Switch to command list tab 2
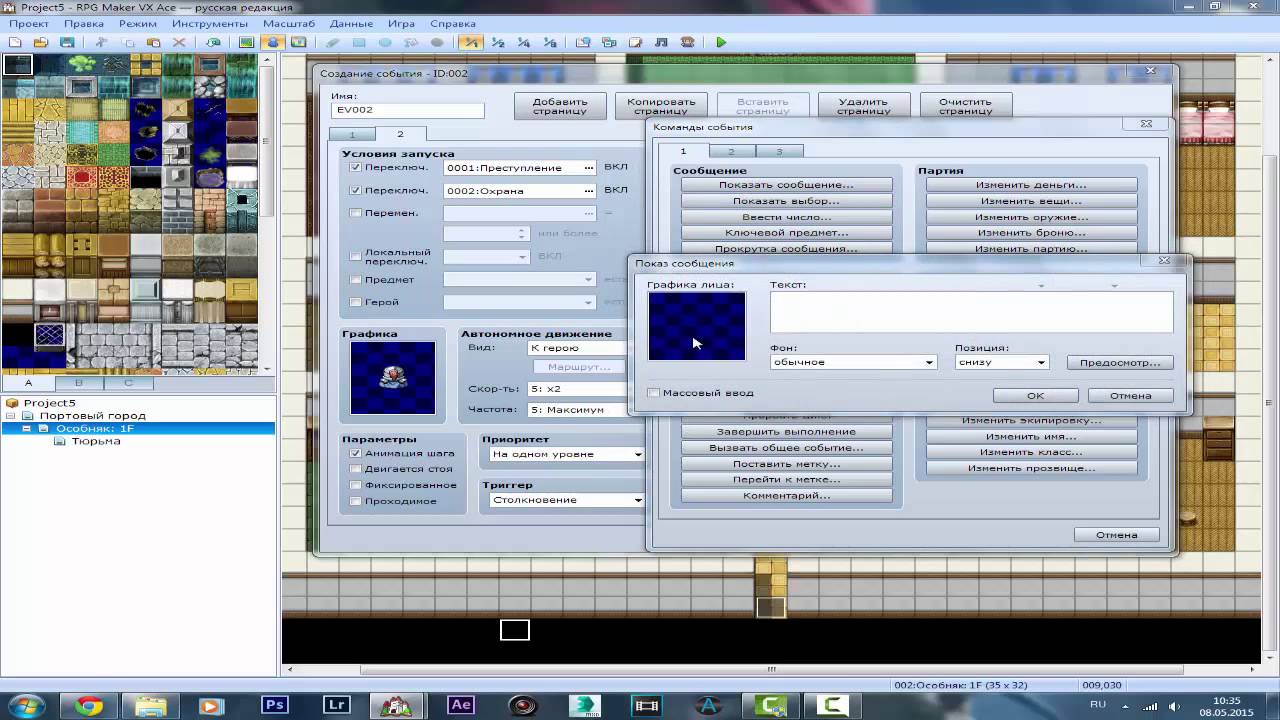The image size is (1280, 720). click(x=731, y=152)
